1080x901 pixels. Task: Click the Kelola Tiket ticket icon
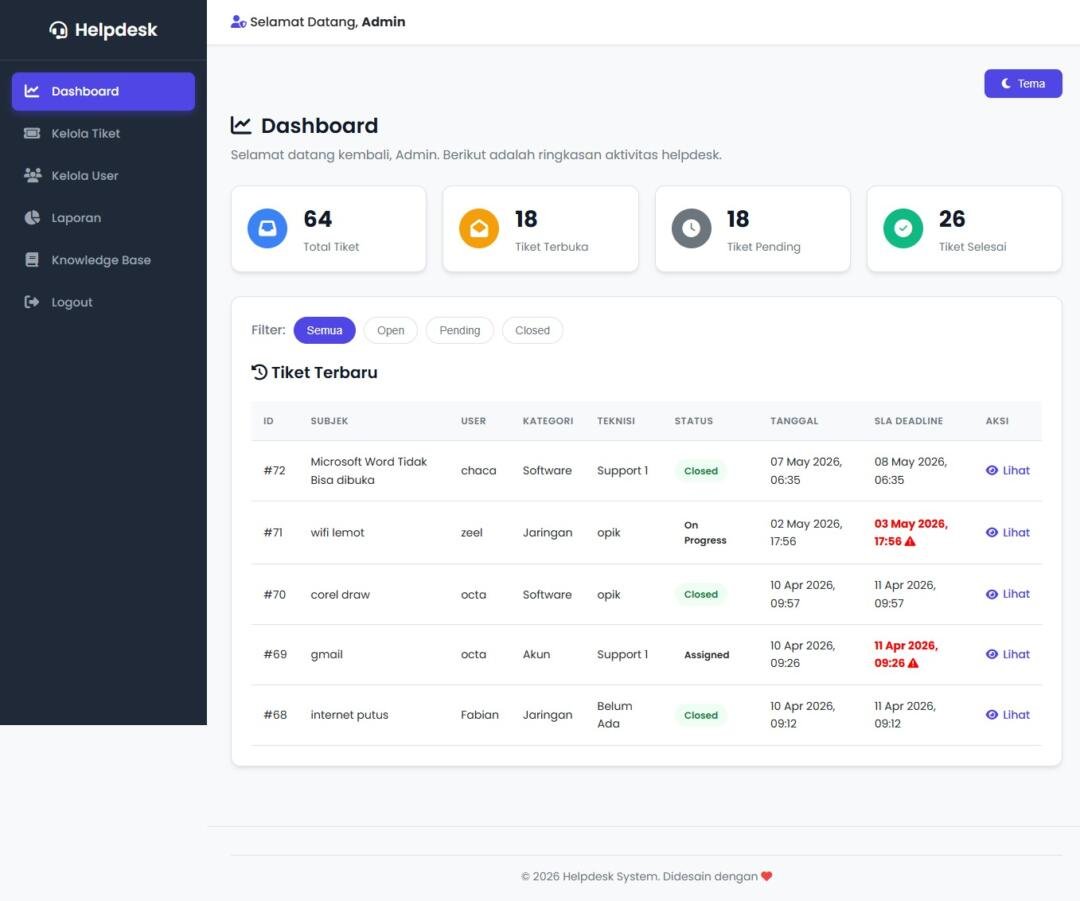32,133
